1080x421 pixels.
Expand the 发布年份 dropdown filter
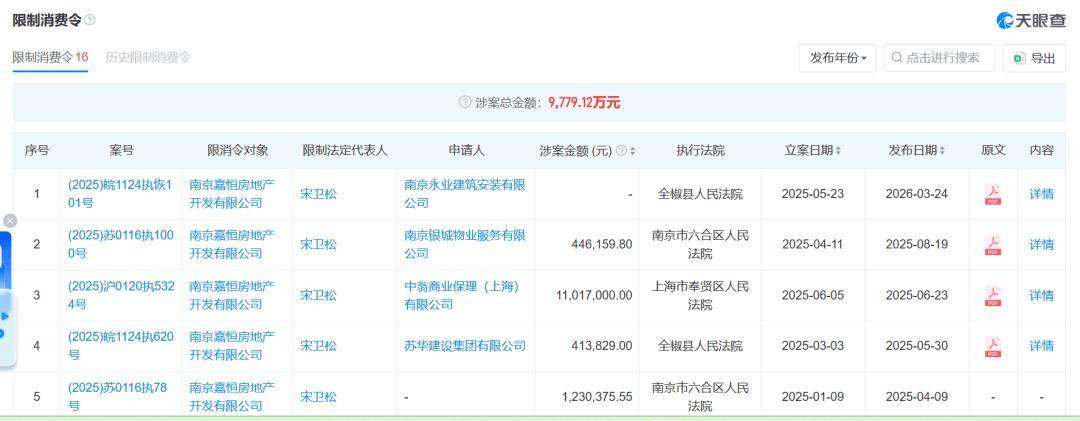point(838,58)
